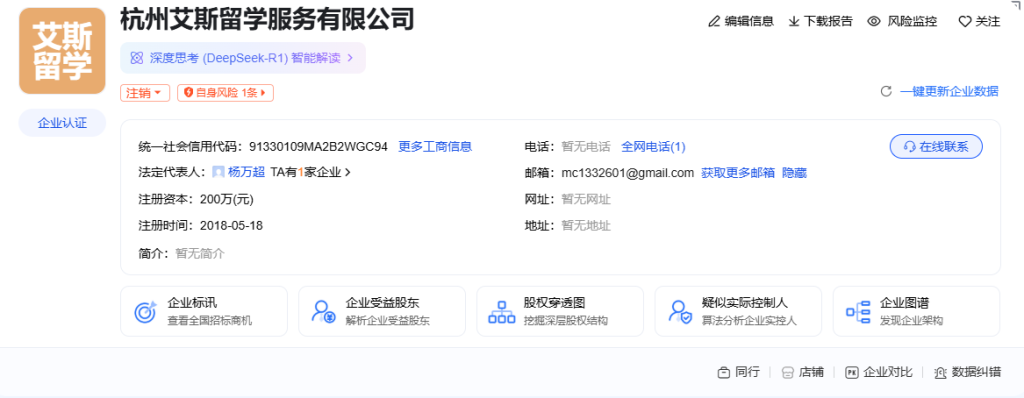Click registered capital 200万(元)
The width and height of the screenshot is (1024, 398).
click(x=227, y=199)
